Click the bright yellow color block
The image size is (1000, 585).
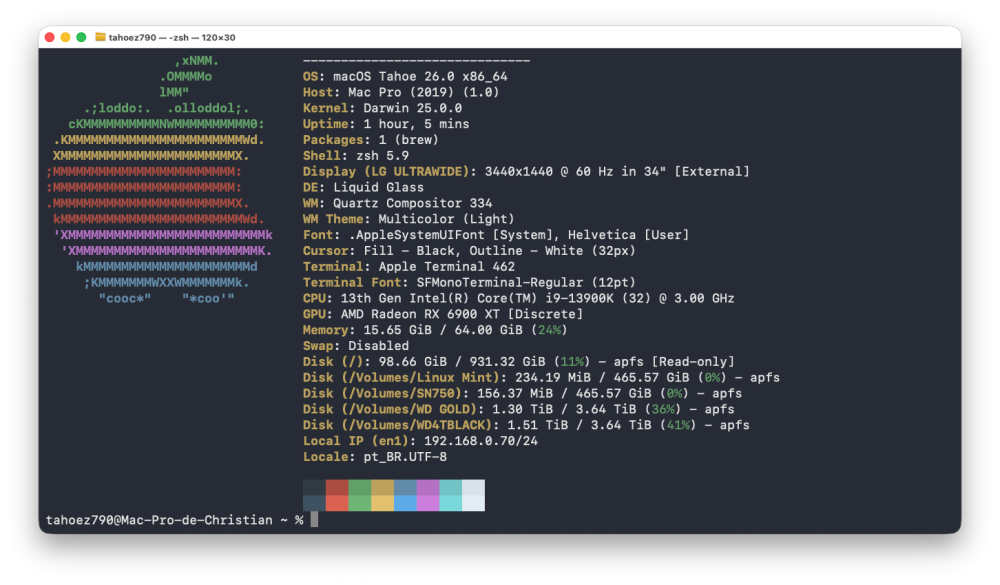click(383, 503)
